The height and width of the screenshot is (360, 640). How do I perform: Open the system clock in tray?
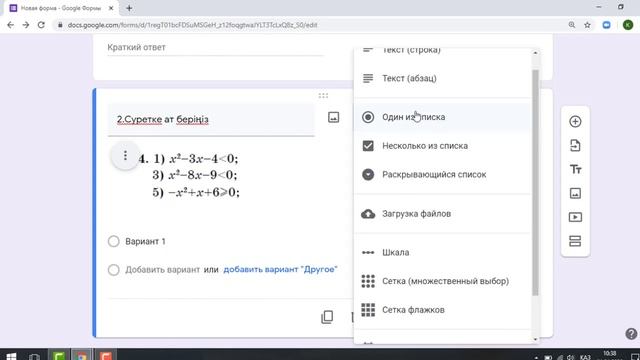pyautogui.click(x=610, y=355)
